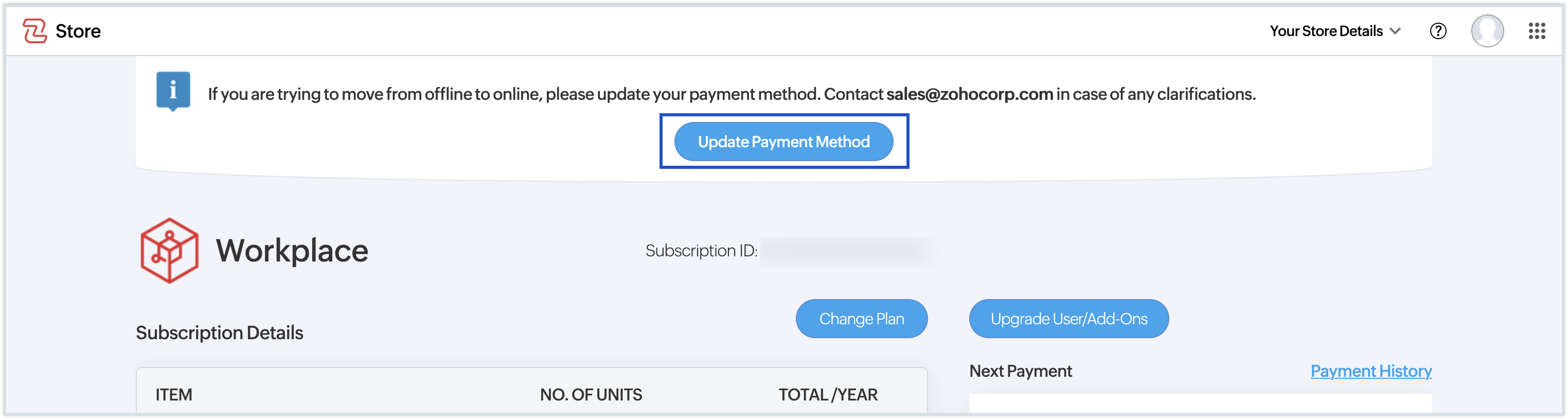Click the NO. OF UNITS column header
The height and width of the screenshot is (419, 1568).
591,395
